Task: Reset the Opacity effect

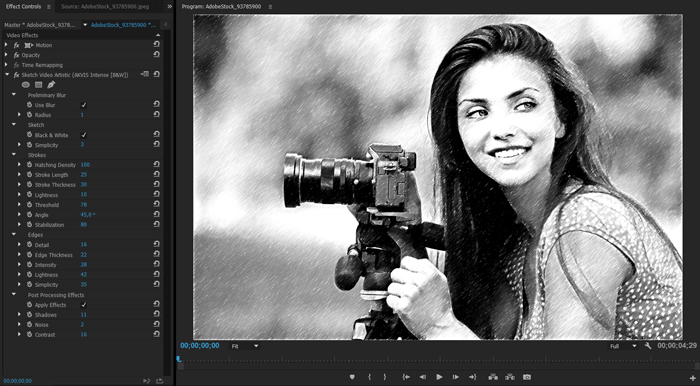Action: [x=157, y=54]
